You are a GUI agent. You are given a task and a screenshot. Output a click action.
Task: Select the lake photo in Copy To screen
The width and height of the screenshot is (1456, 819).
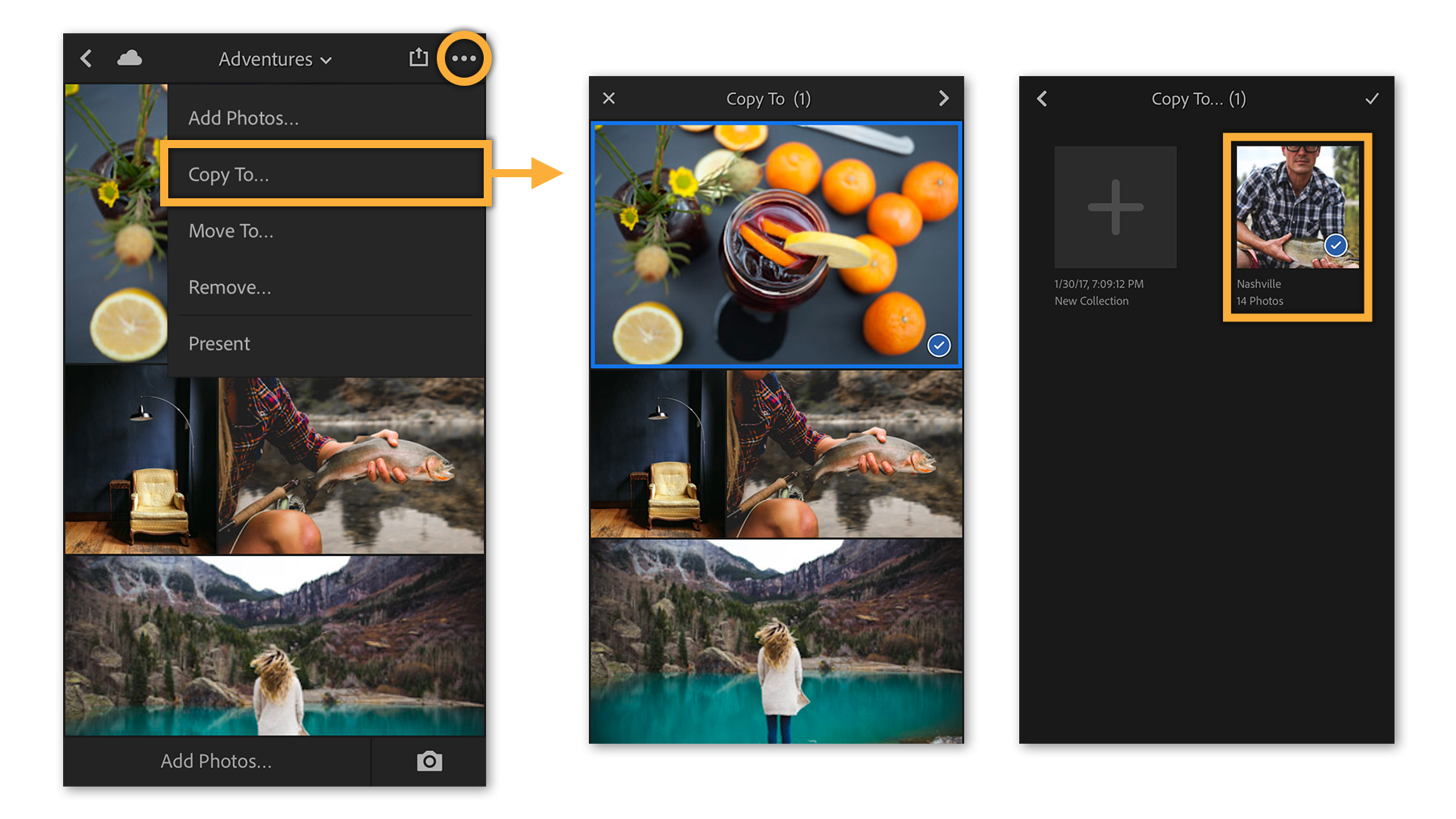(x=777, y=641)
